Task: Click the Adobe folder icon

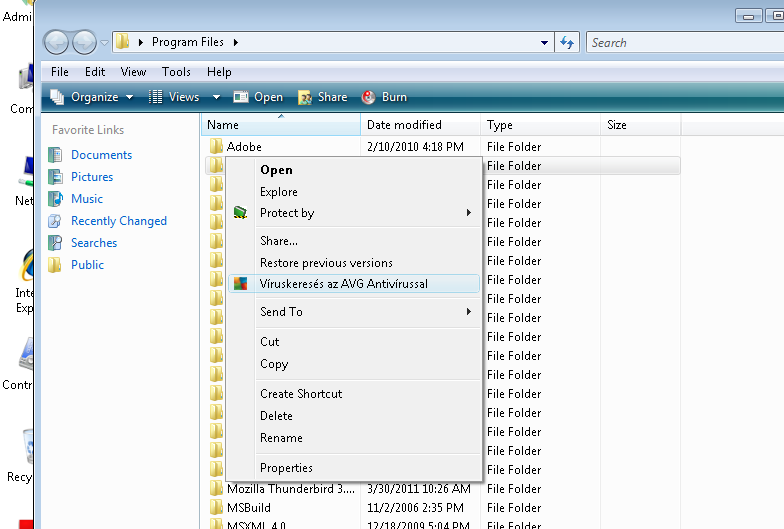Action: pos(216,146)
